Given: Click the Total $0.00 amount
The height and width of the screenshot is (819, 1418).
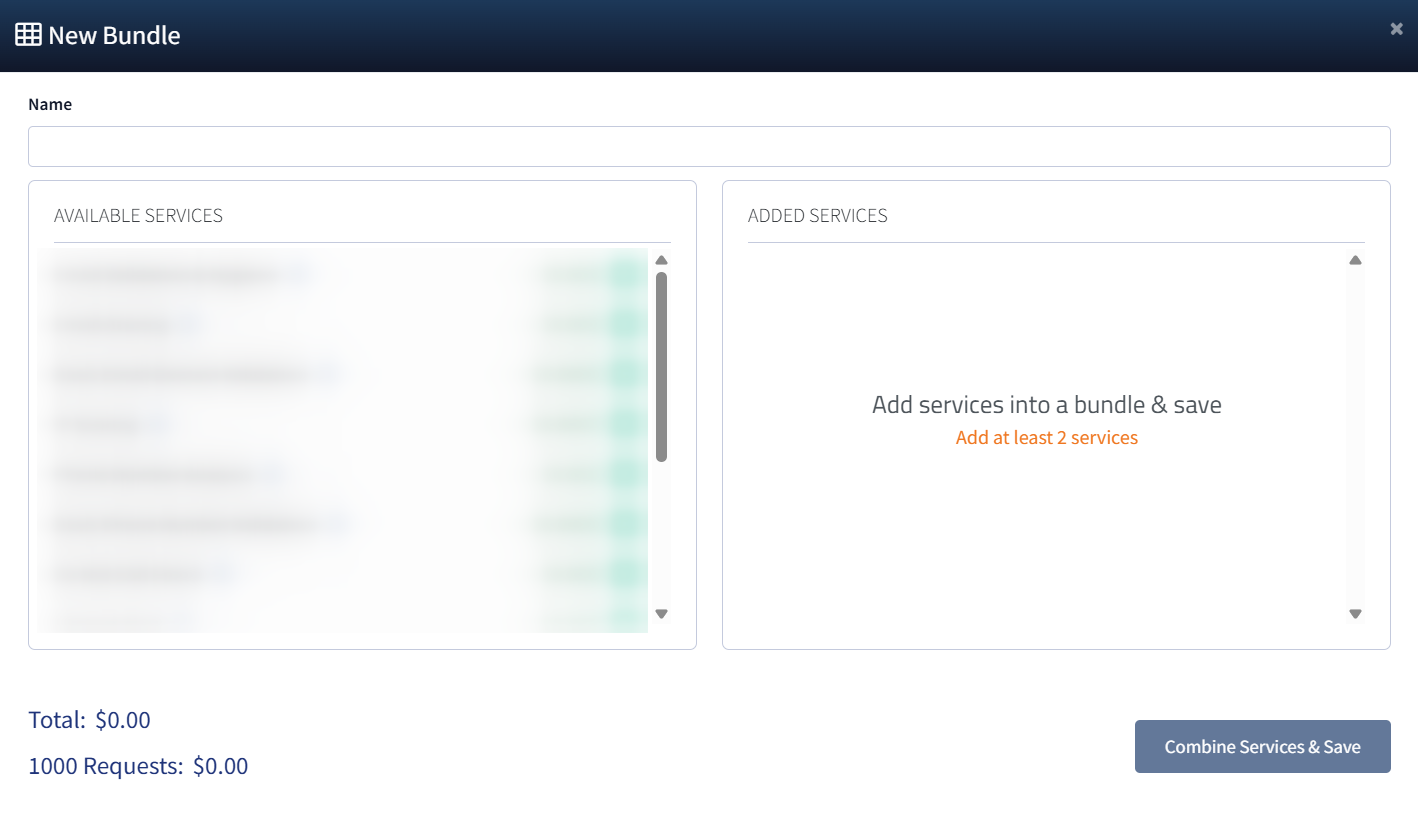Looking at the screenshot, I should coord(123,720).
